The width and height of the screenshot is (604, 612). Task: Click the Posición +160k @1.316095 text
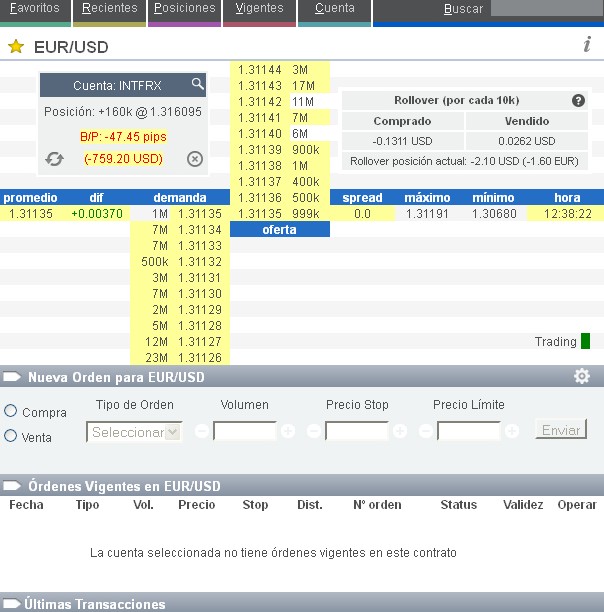pyautogui.click(x=123, y=112)
